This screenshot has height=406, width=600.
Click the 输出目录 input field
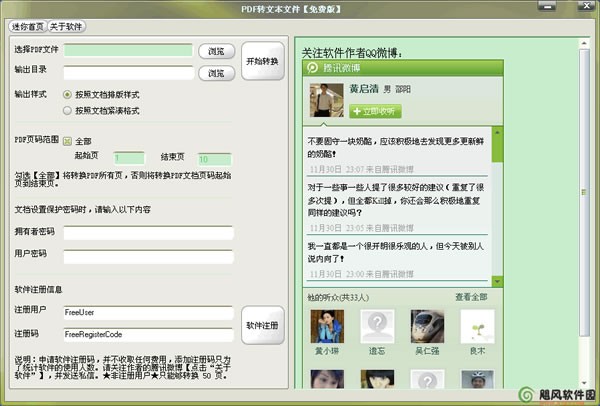[x=129, y=73]
